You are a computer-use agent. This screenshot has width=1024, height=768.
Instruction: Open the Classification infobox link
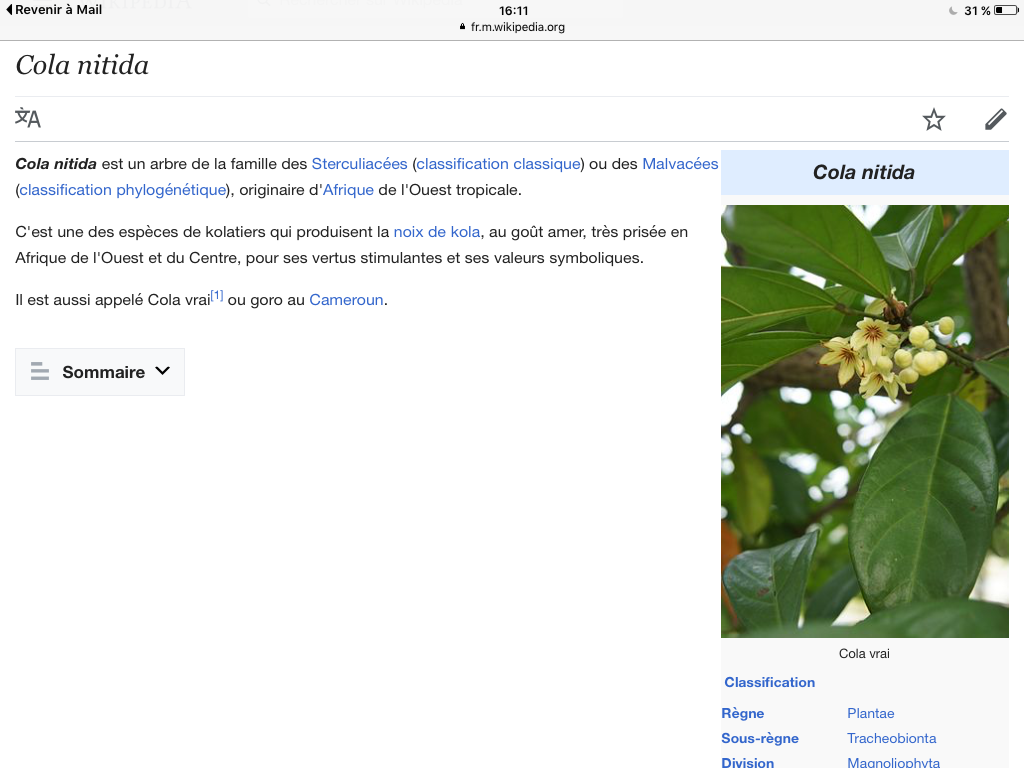(x=769, y=682)
